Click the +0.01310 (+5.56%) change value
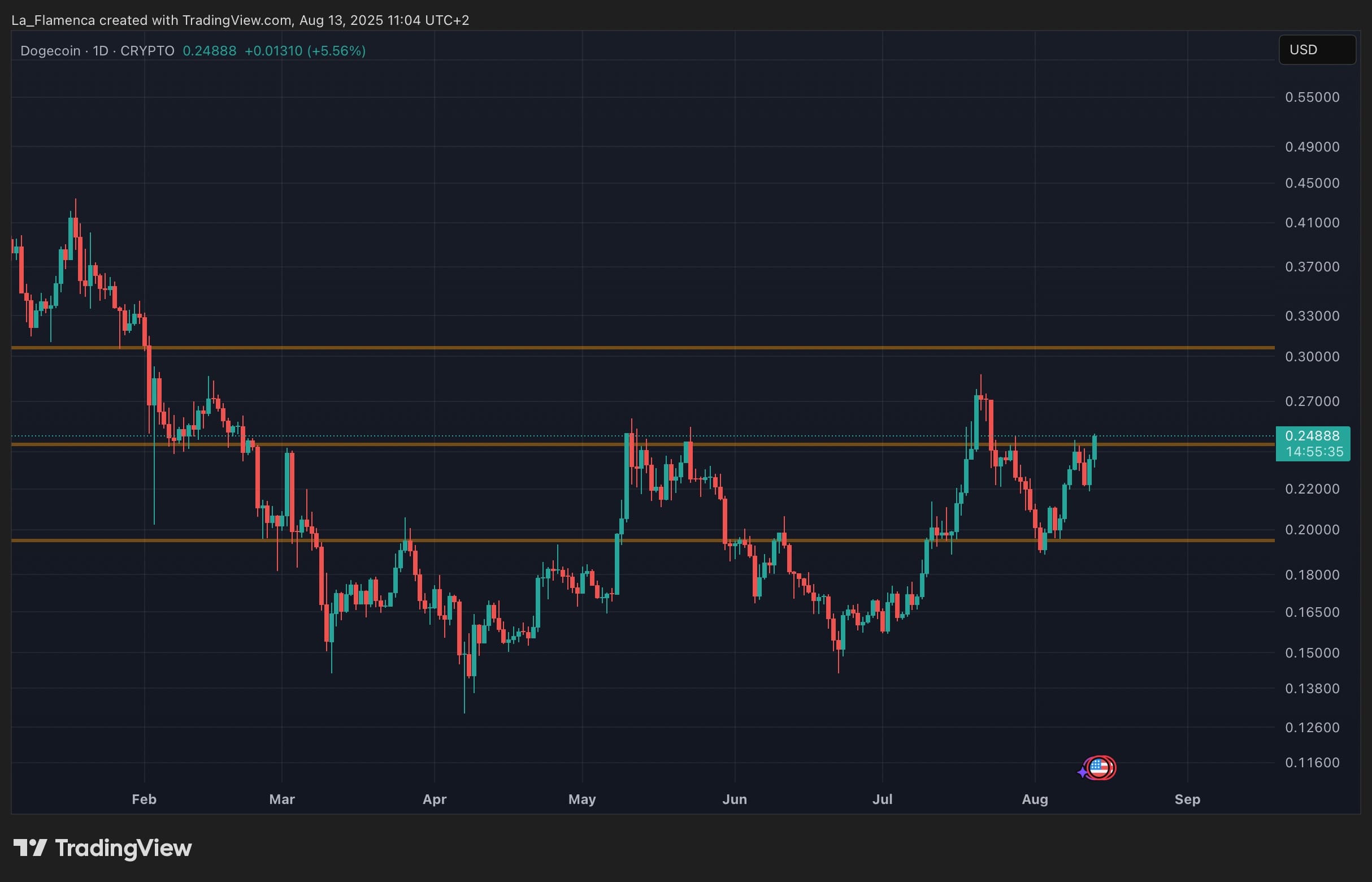Screen dimensions: 1372x882 click(x=305, y=51)
